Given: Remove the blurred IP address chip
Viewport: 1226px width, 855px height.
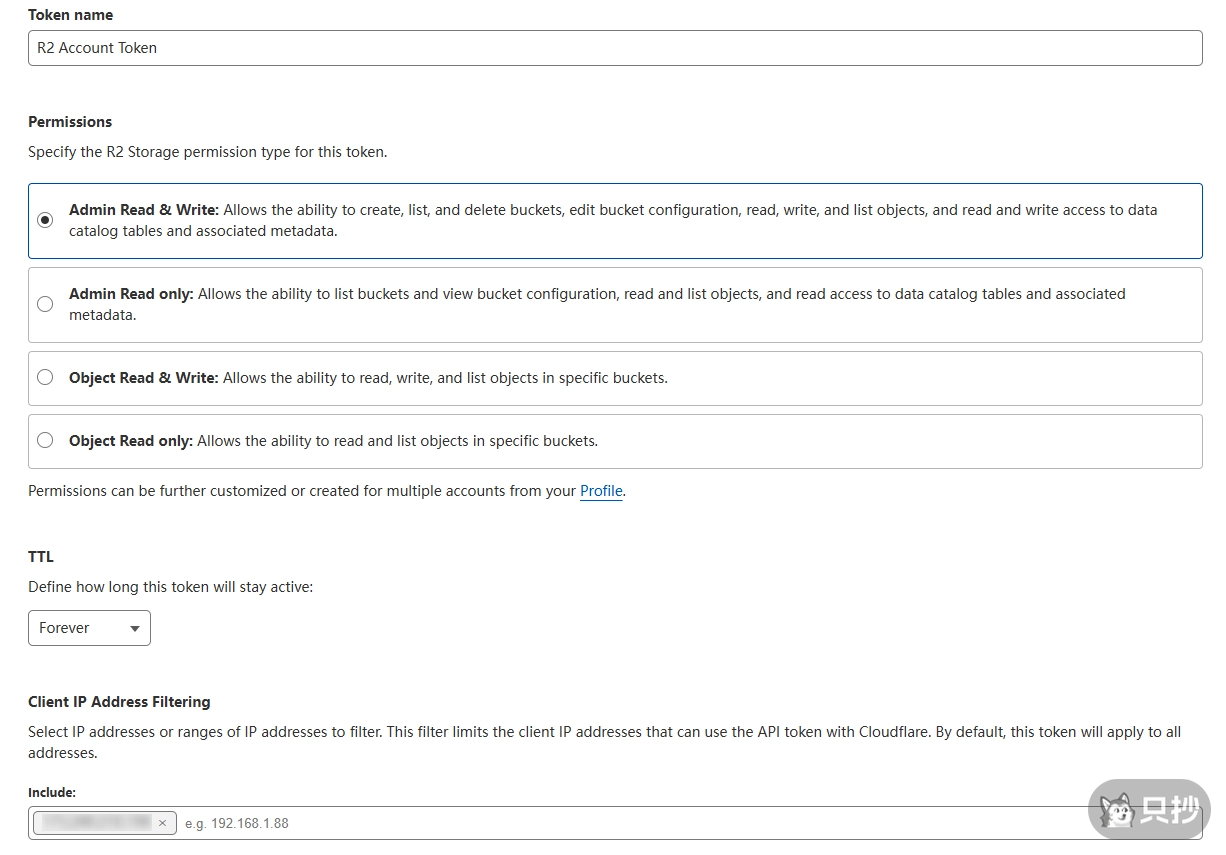Looking at the screenshot, I should [x=162, y=823].
